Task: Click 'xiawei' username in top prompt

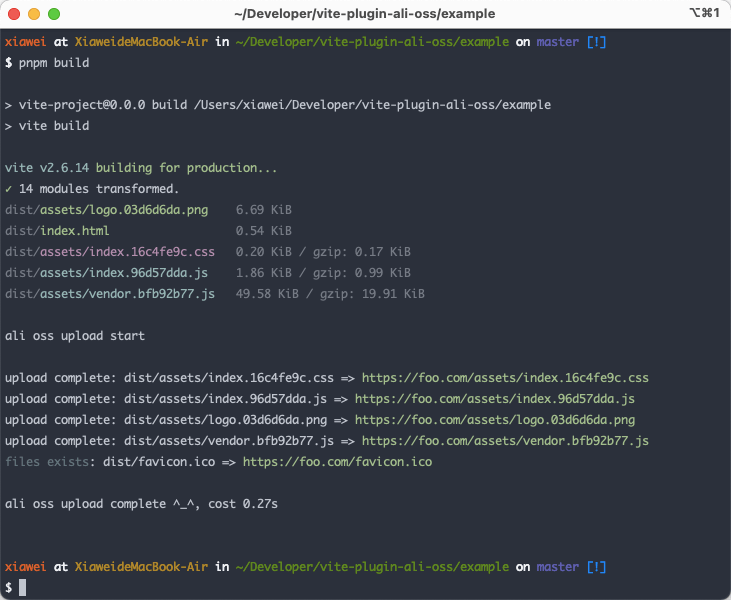Action: coord(26,42)
